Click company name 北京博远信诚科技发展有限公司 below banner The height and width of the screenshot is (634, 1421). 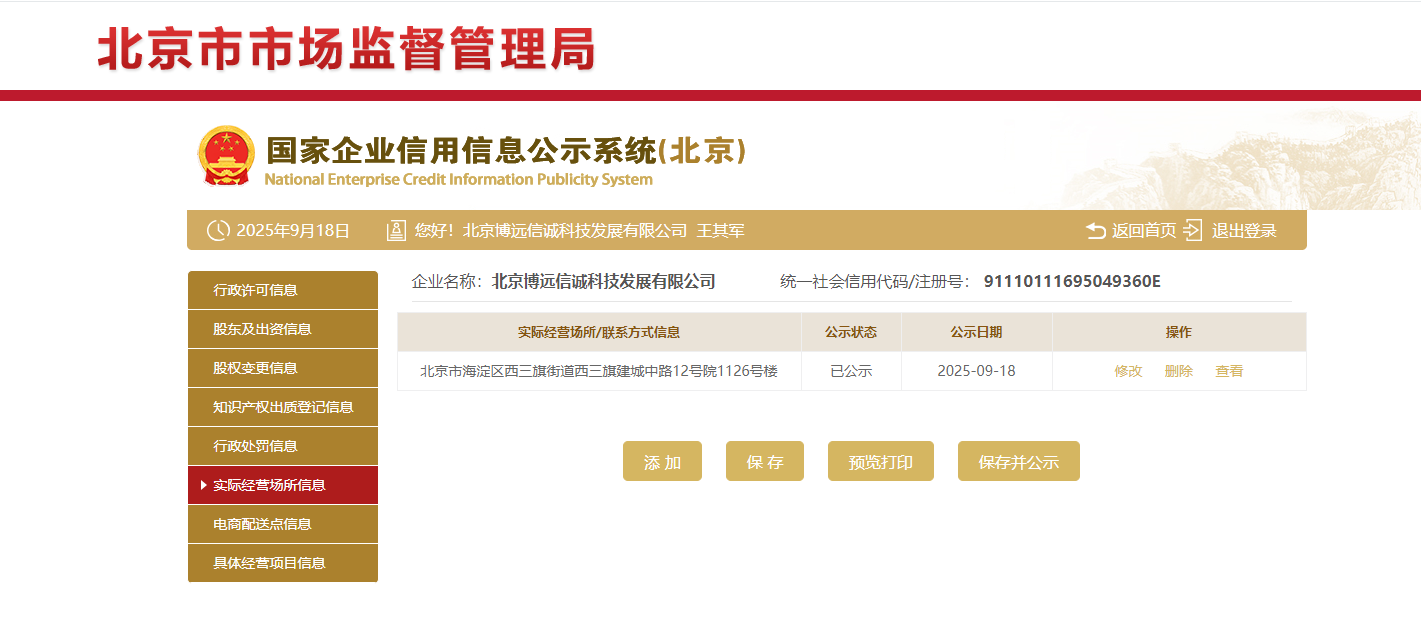coord(604,281)
